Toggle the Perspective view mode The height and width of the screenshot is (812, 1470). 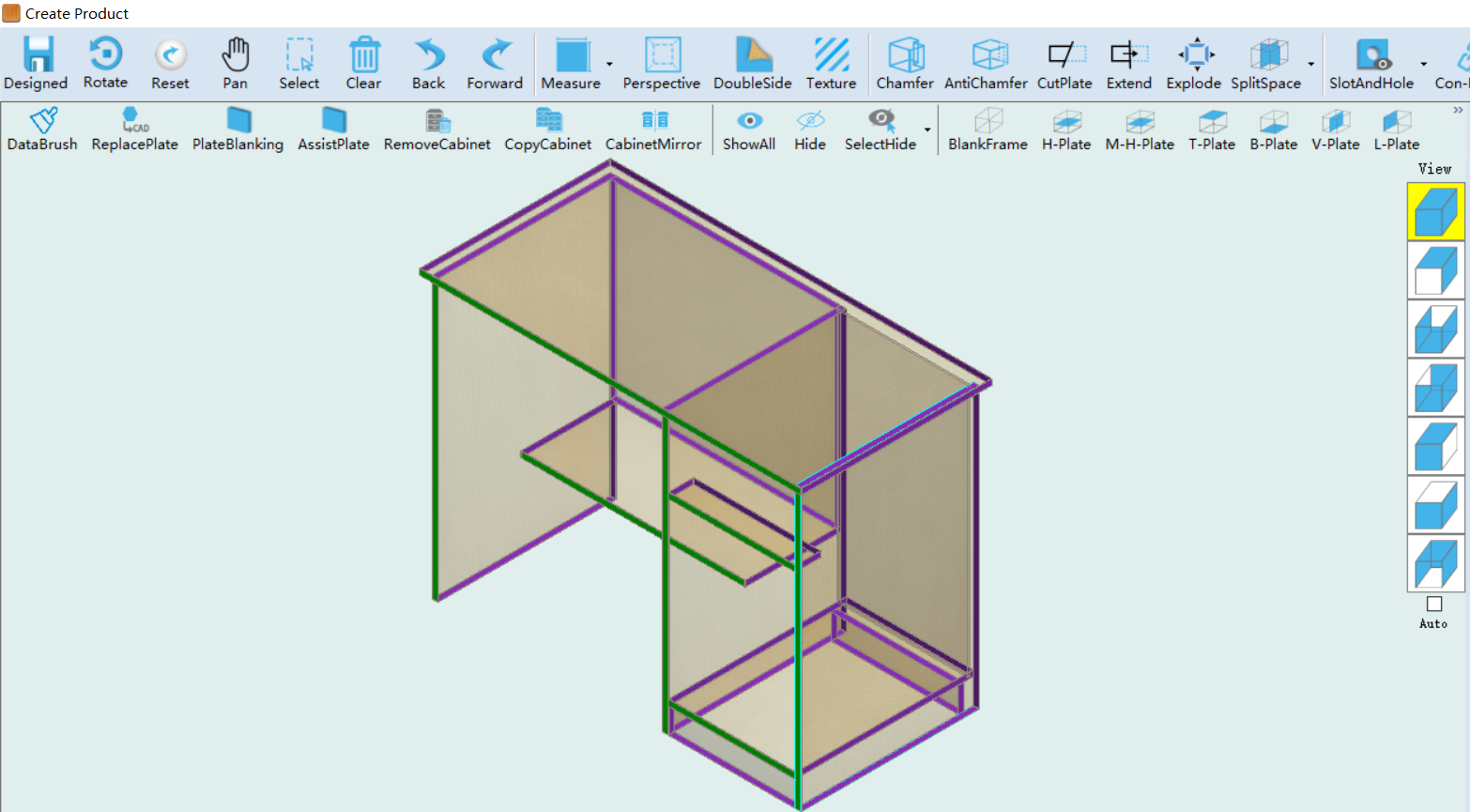pyautogui.click(x=661, y=55)
